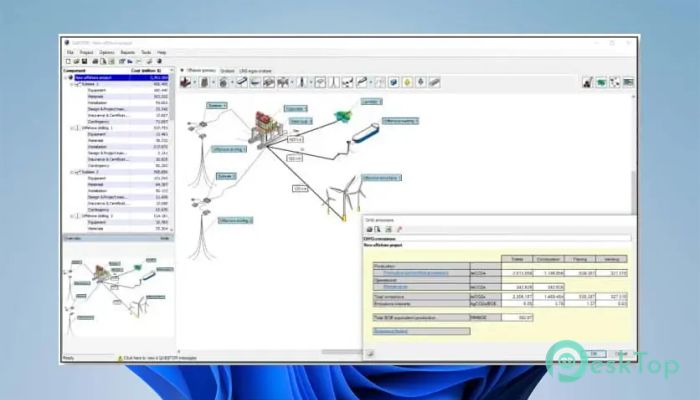This screenshot has width=700, height=400.
Task: Click OK in the GHG emissions dialog
Action: (594, 353)
